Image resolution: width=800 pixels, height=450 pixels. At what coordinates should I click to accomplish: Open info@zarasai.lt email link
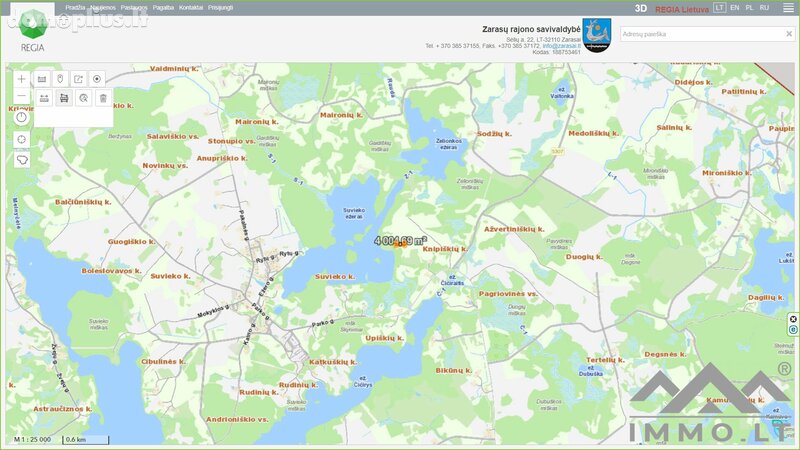[x=561, y=46]
